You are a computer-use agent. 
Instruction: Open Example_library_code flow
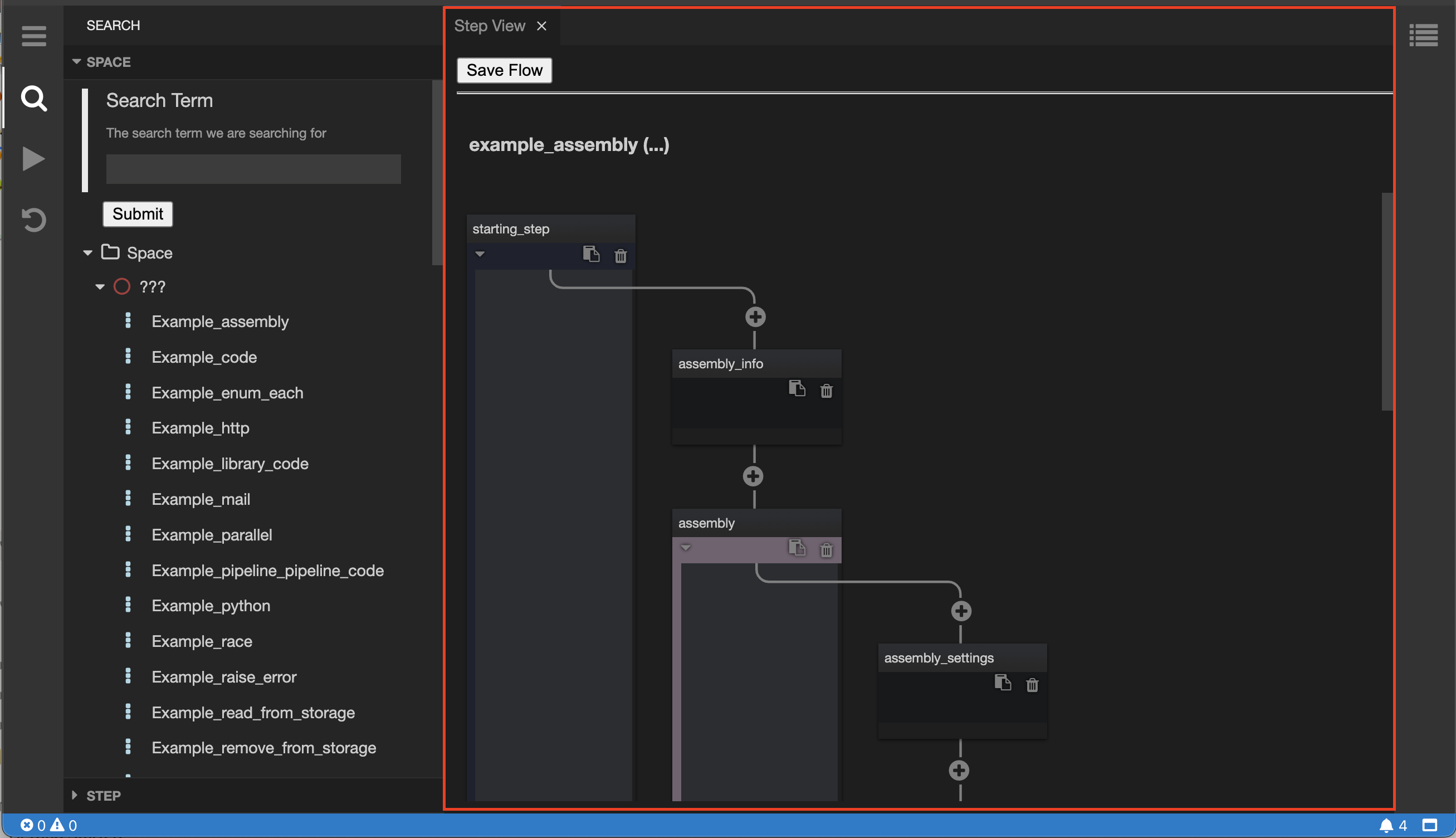(229, 464)
